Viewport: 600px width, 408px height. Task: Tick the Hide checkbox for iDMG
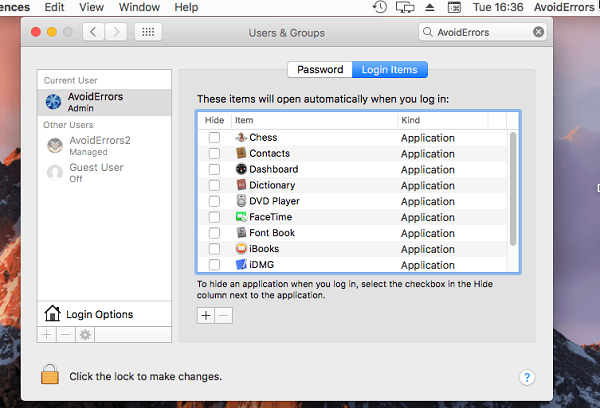[x=214, y=264]
